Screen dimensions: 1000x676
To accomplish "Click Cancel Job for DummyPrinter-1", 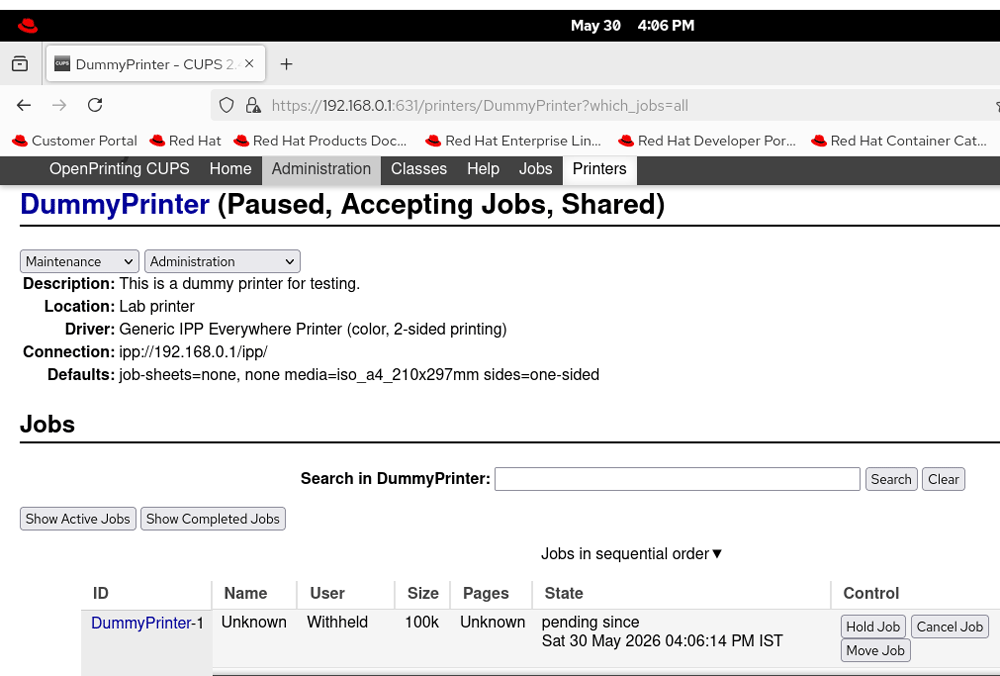I will pos(950,627).
